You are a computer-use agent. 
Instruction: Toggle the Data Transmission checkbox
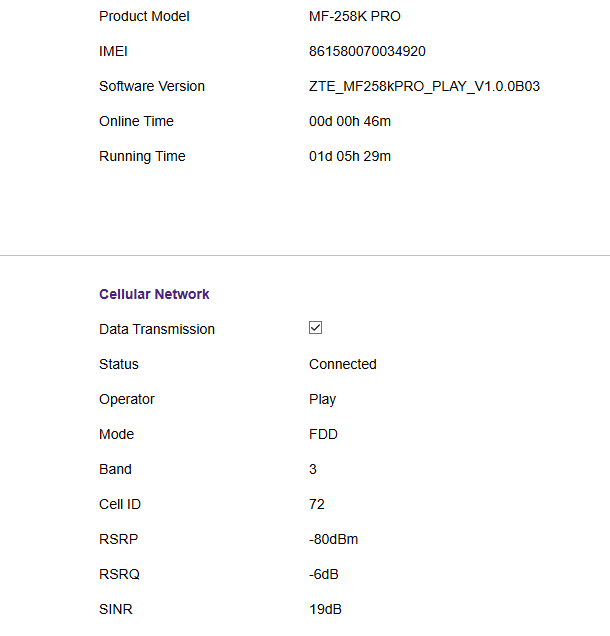[x=315, y=328]
